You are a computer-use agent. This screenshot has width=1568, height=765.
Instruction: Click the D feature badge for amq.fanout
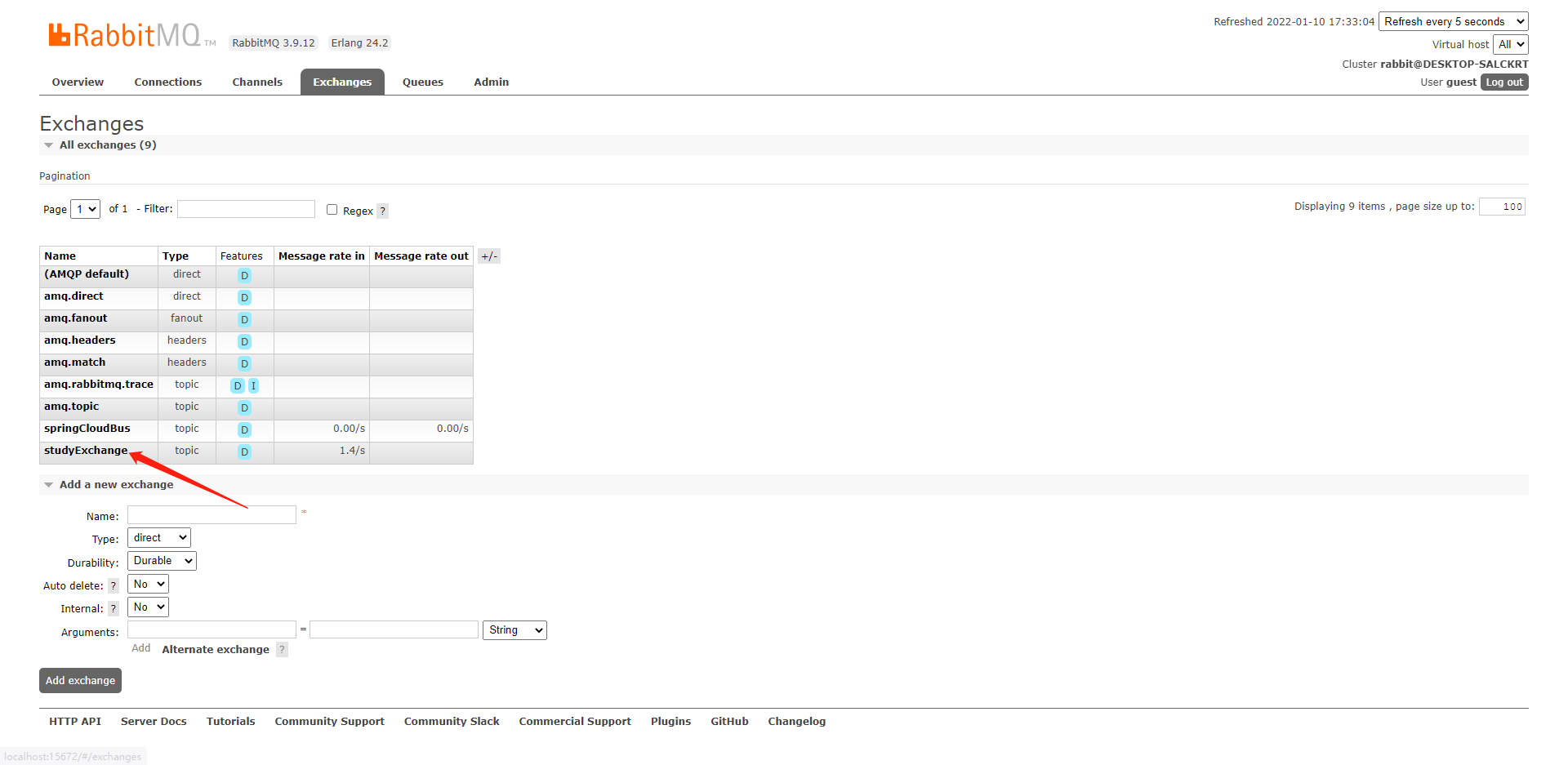244,320
